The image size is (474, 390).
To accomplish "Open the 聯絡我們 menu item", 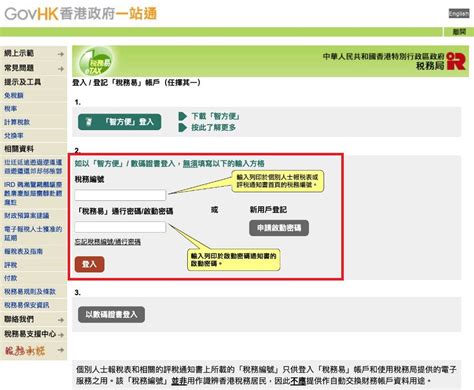I will (19, 319).
